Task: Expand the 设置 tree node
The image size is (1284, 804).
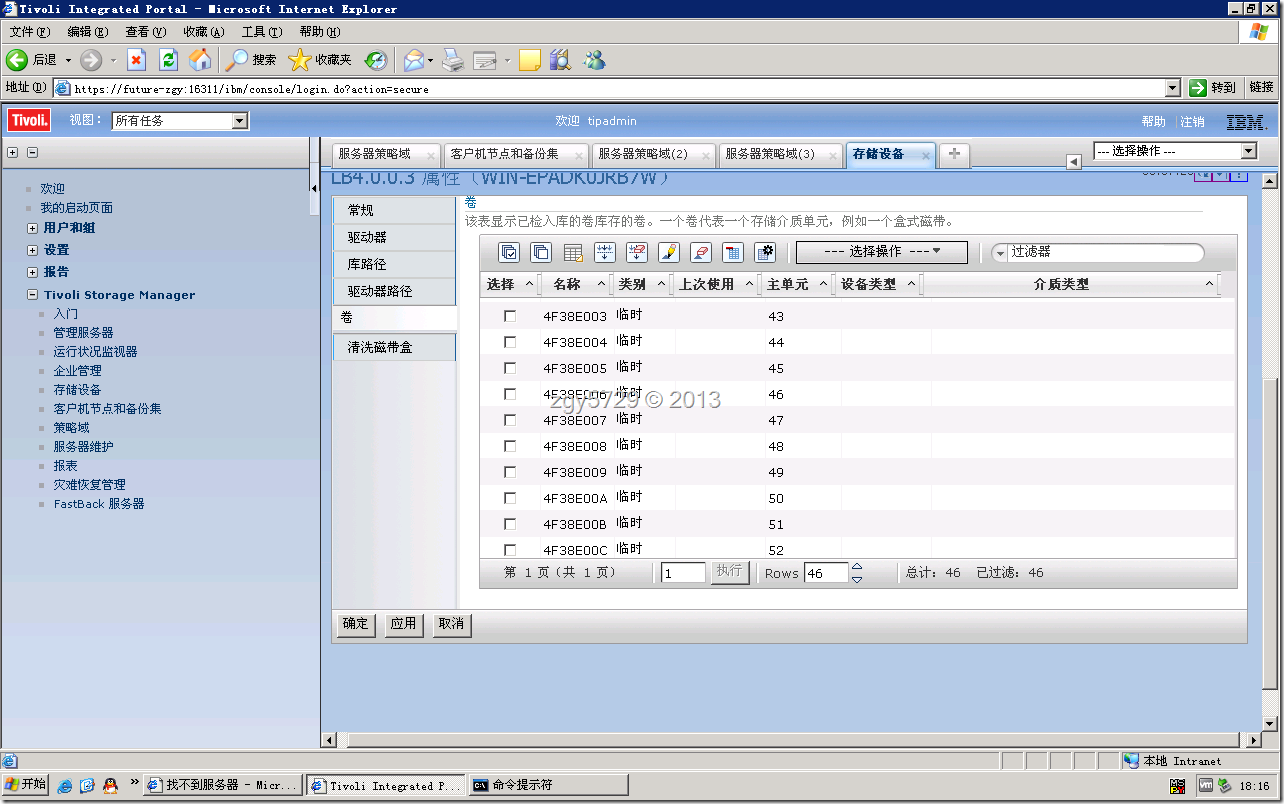Action: coord(33,250)
